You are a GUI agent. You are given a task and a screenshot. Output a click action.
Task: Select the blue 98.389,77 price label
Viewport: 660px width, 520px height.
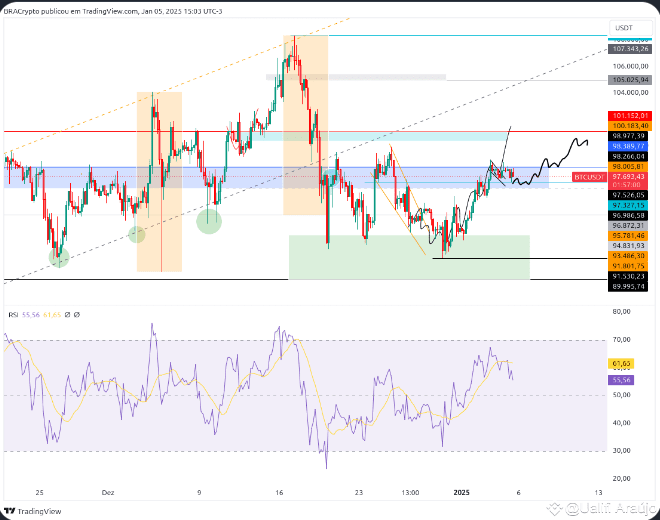pos(630,146)
